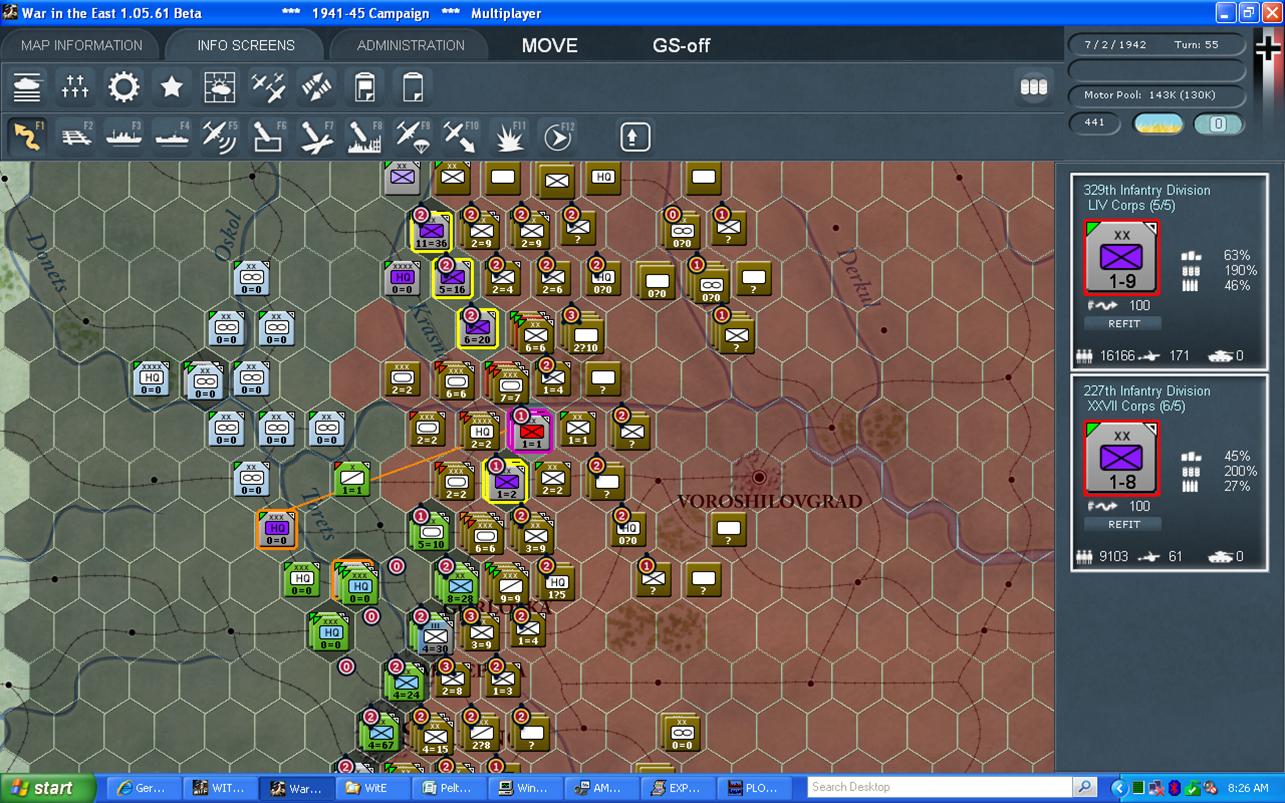
Task: Open the production gear icon
Action: pos(124,87)
